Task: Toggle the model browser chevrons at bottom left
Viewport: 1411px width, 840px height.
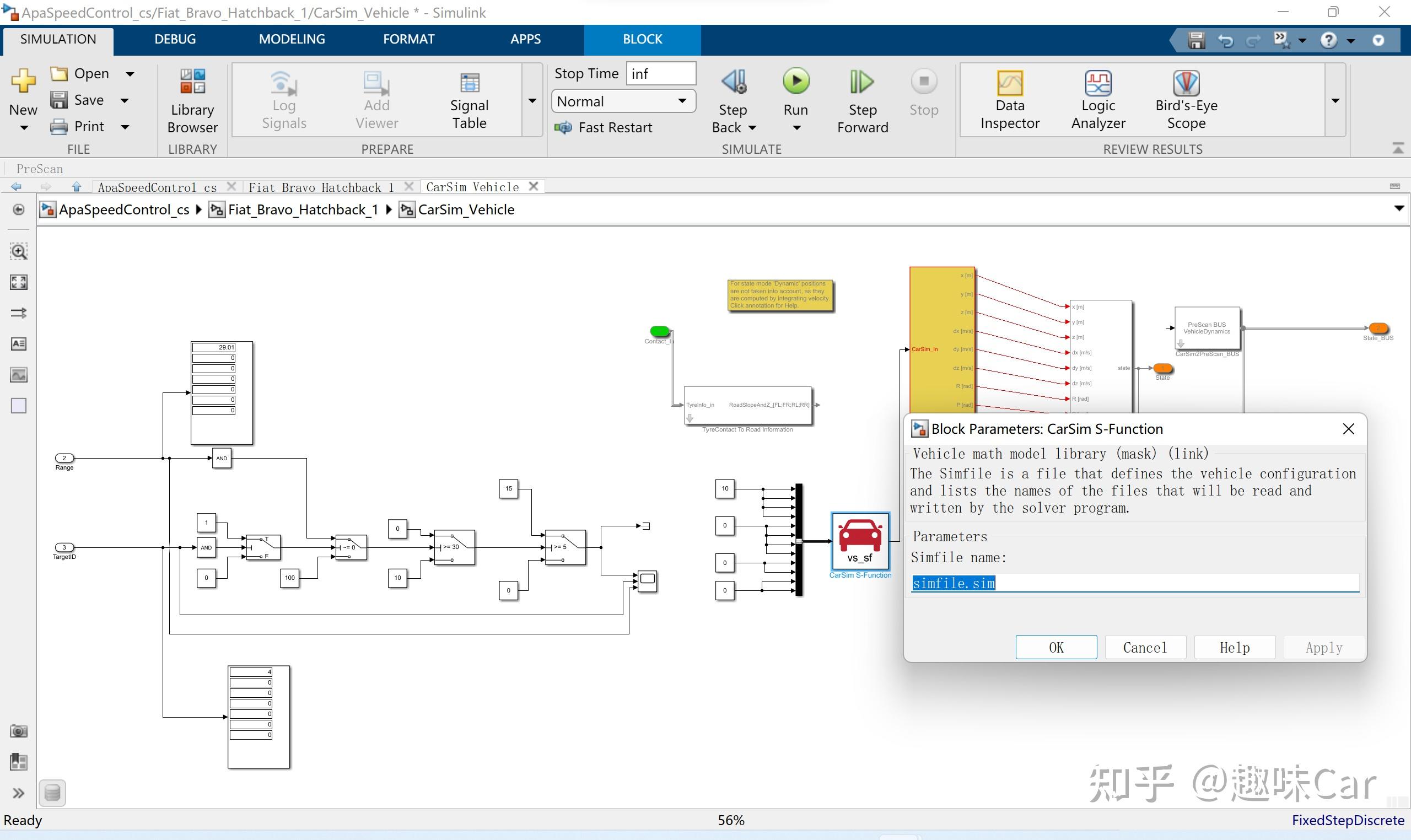Action: tap(19, 793)
